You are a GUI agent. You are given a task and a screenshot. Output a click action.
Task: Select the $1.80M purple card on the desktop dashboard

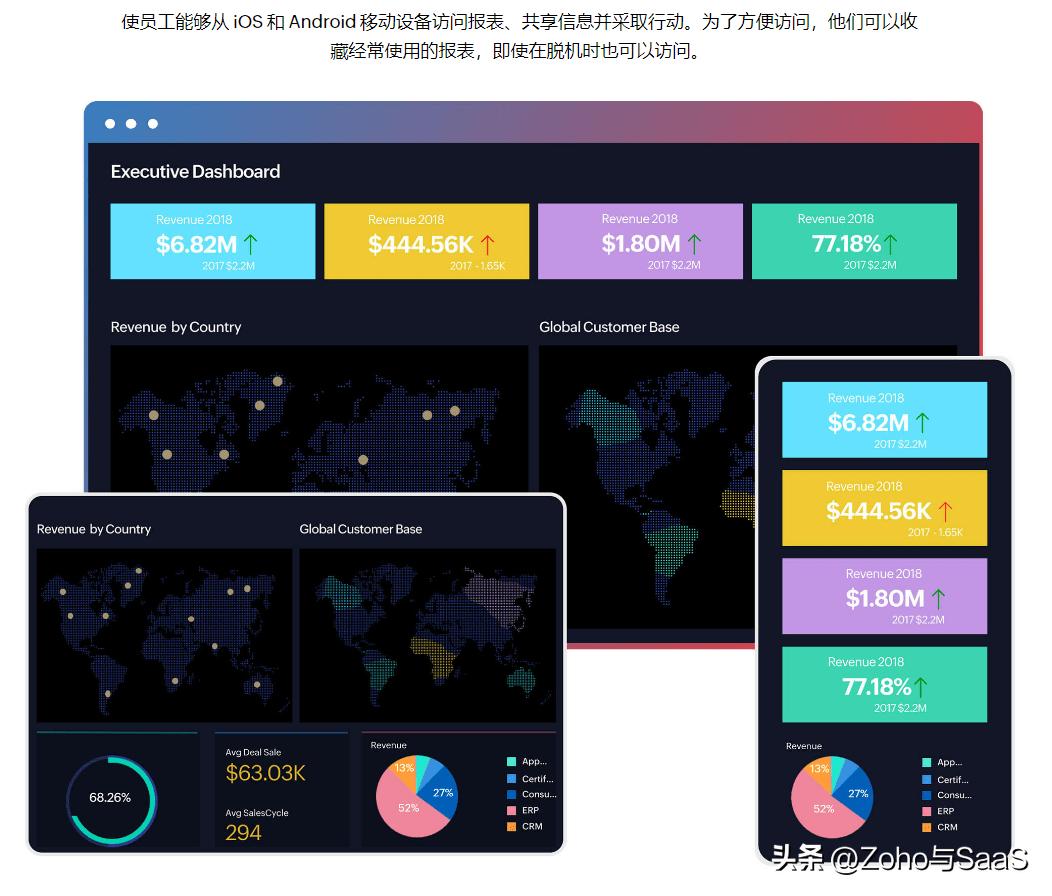coord(640,241)
